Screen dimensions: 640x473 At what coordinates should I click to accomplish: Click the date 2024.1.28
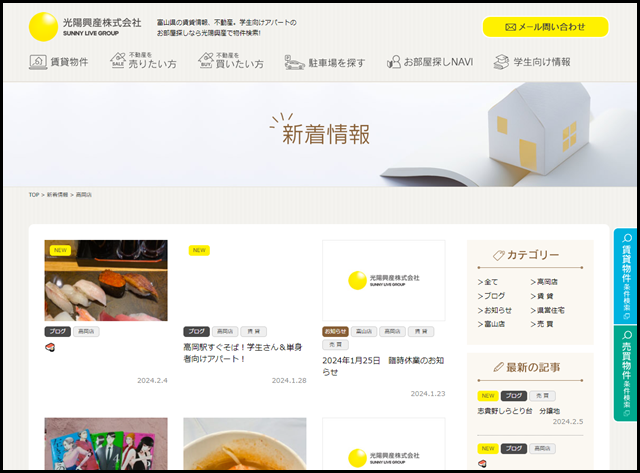289,380
